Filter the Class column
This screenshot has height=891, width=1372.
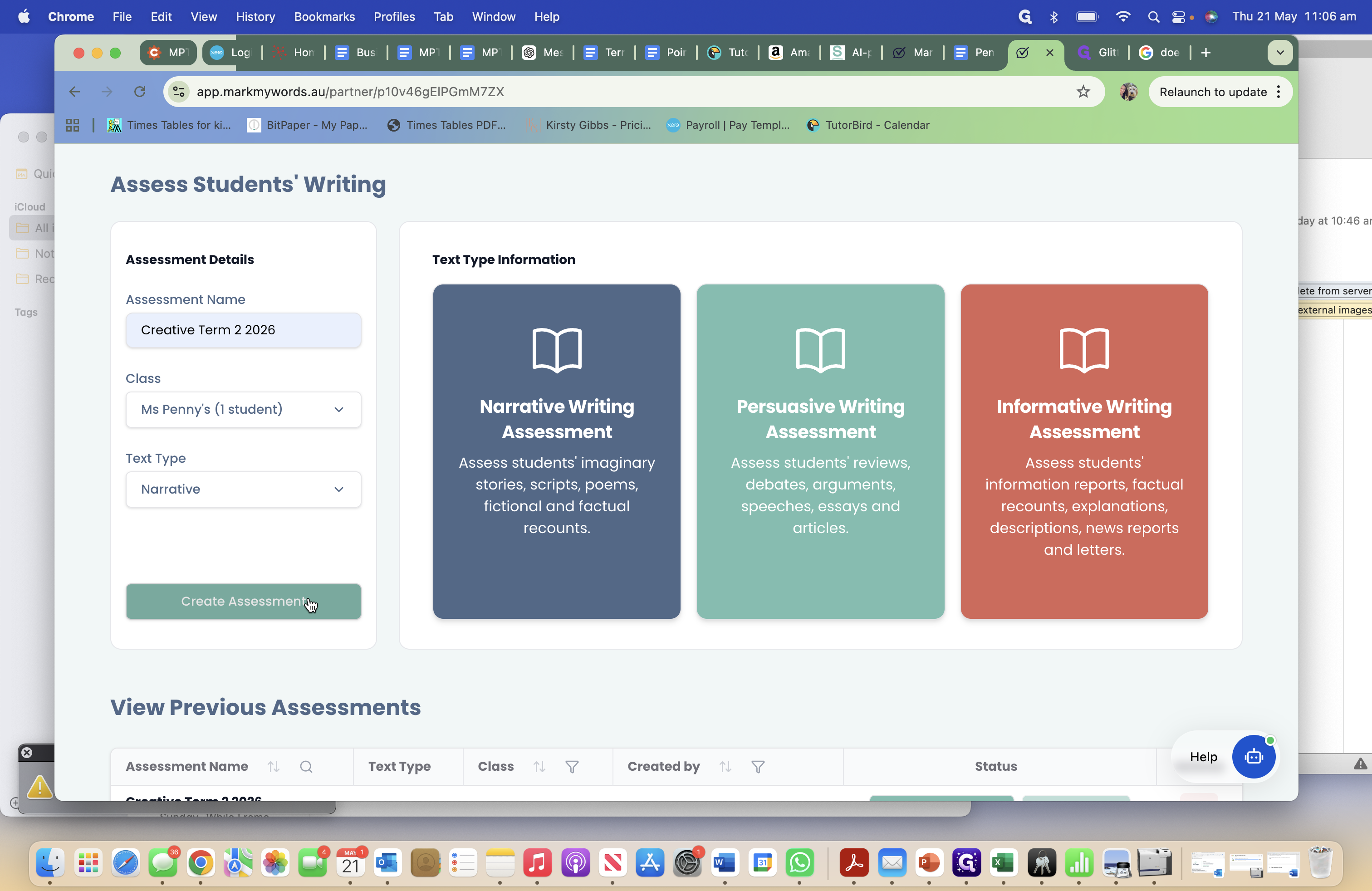572,767
